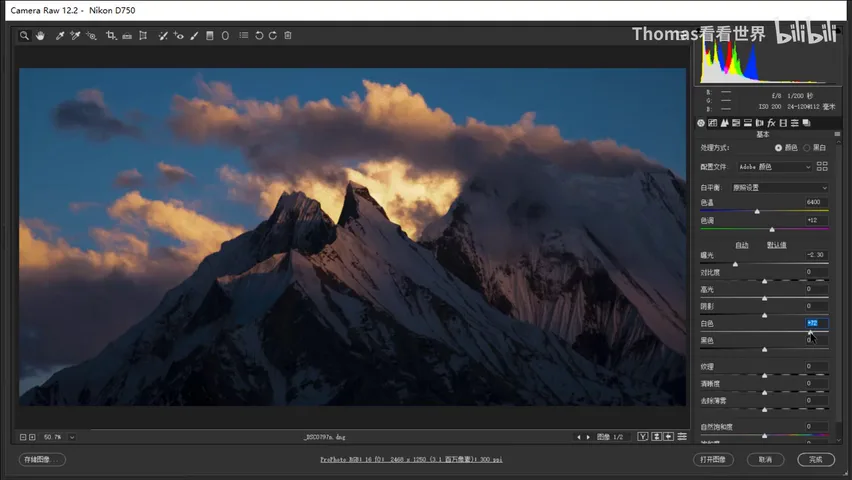
Task: Switch to the fx Effects tab
Action: click(x=771, y=123)
